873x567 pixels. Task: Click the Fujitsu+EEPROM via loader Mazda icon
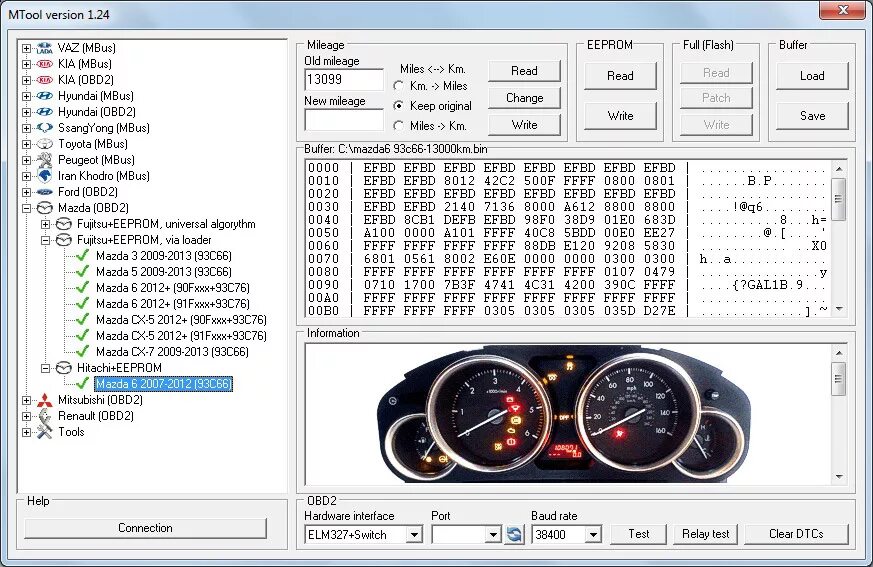pyautogui.click(x=64, y=240)
